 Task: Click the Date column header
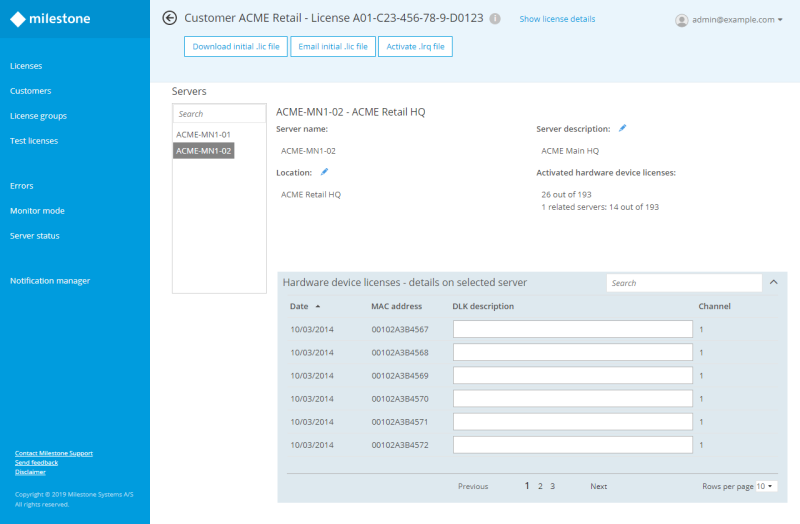[299, 306]
